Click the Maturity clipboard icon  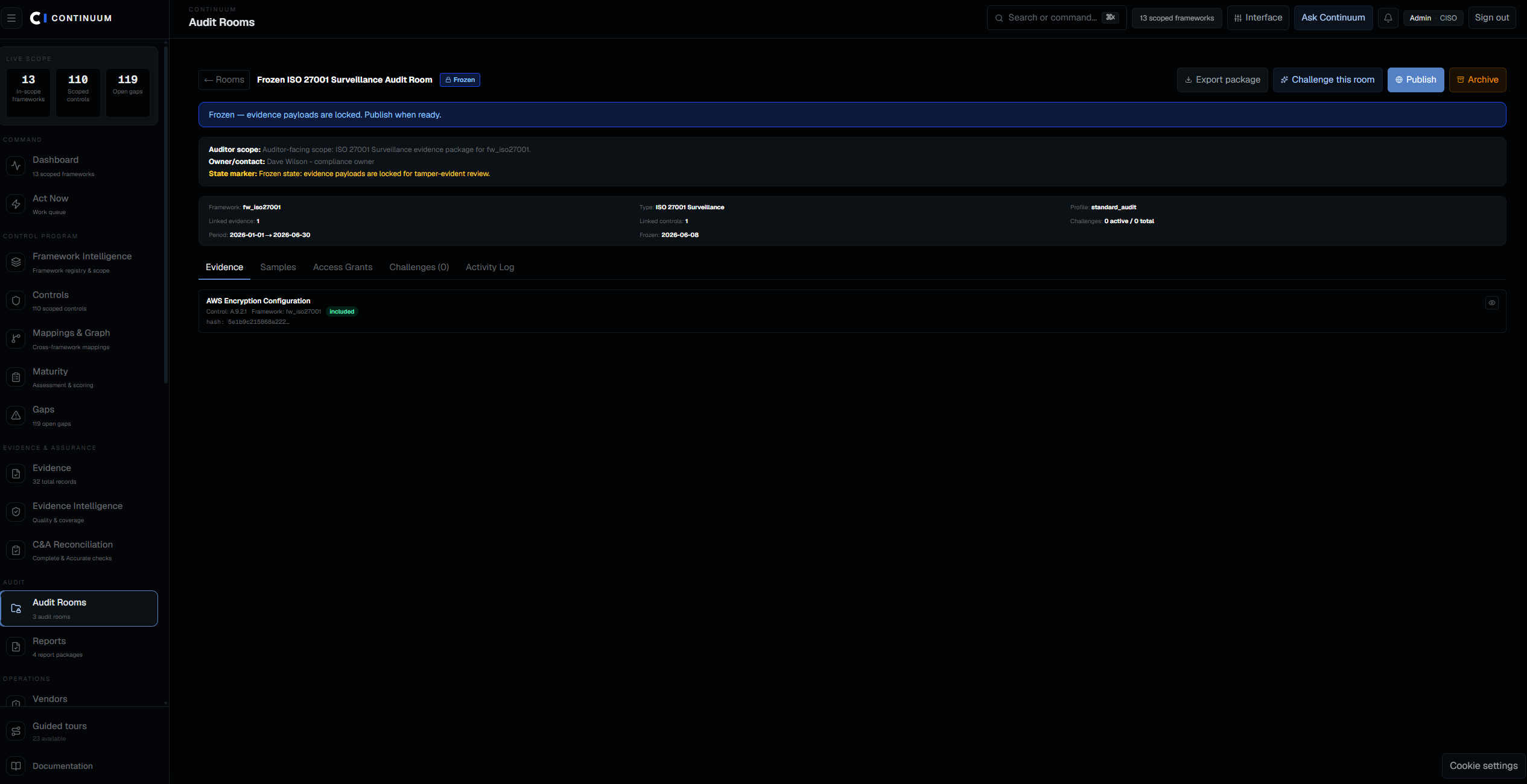[16, 377]
